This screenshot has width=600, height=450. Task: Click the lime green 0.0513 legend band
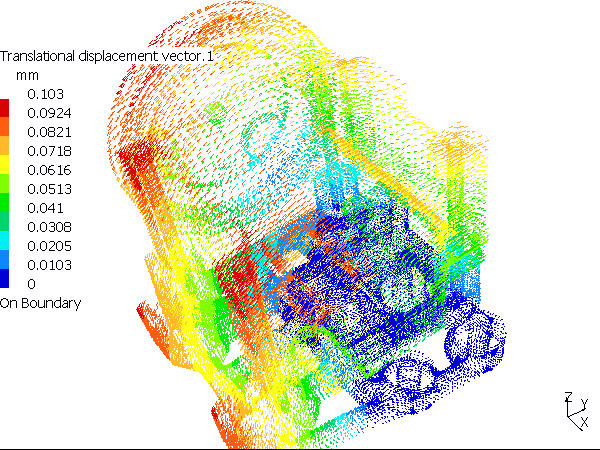click(4, 184)
